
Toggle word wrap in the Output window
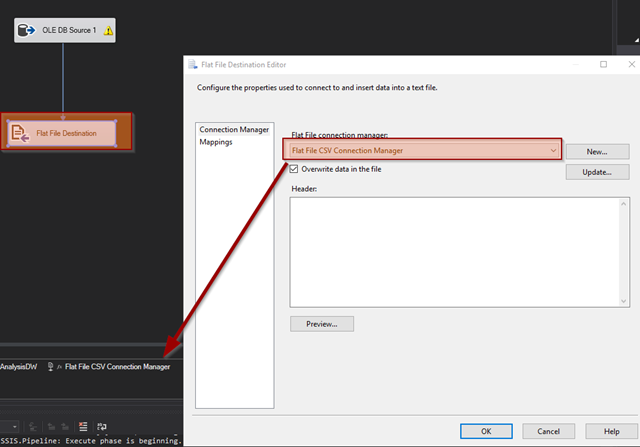[x=102, y=427]
